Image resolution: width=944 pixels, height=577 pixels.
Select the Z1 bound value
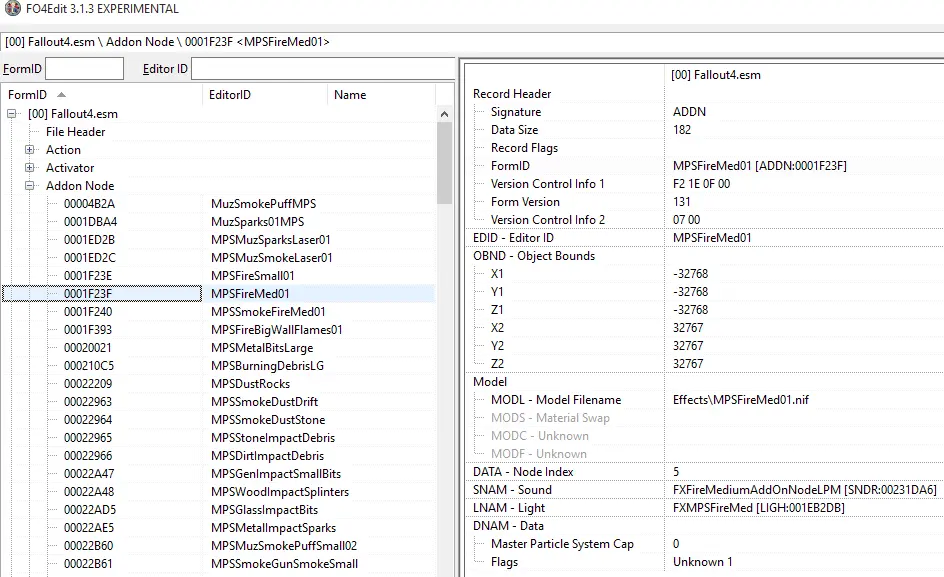point(691,310)
